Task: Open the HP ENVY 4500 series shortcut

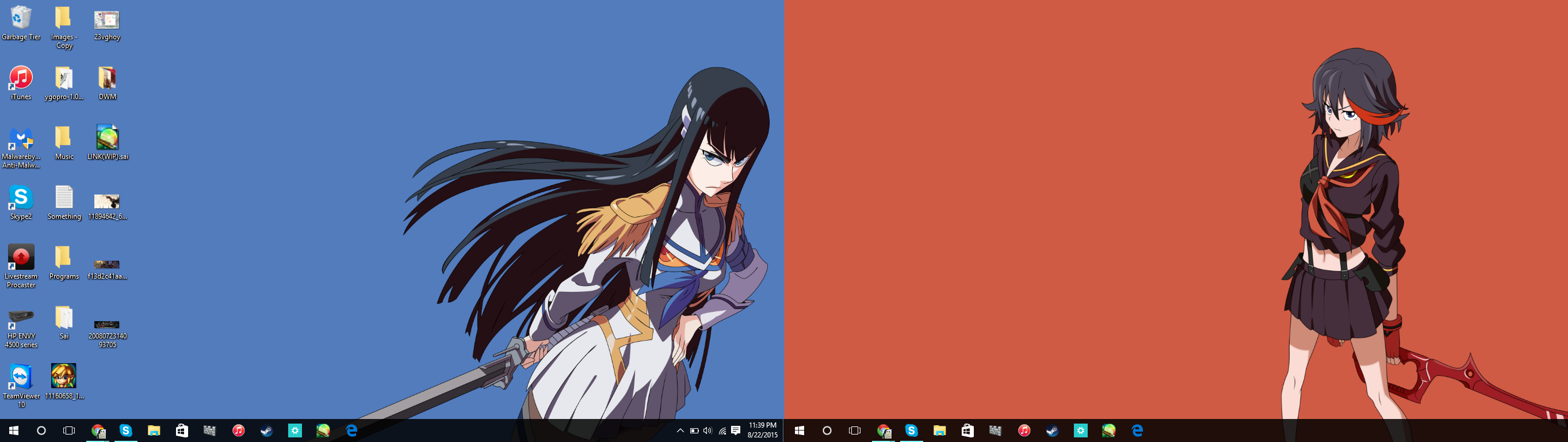Action: (21, 328)
